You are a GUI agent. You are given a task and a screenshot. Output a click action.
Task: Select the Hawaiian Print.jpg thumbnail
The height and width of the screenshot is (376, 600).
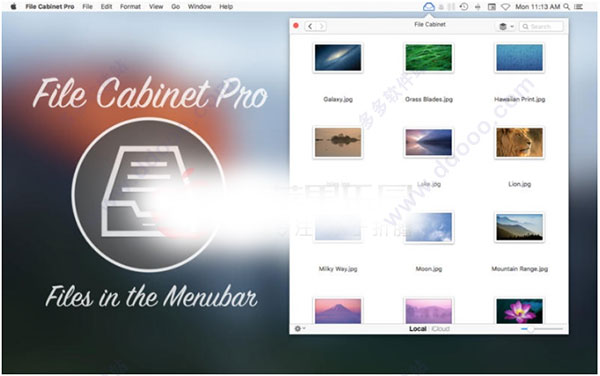(x=519, y=58)
